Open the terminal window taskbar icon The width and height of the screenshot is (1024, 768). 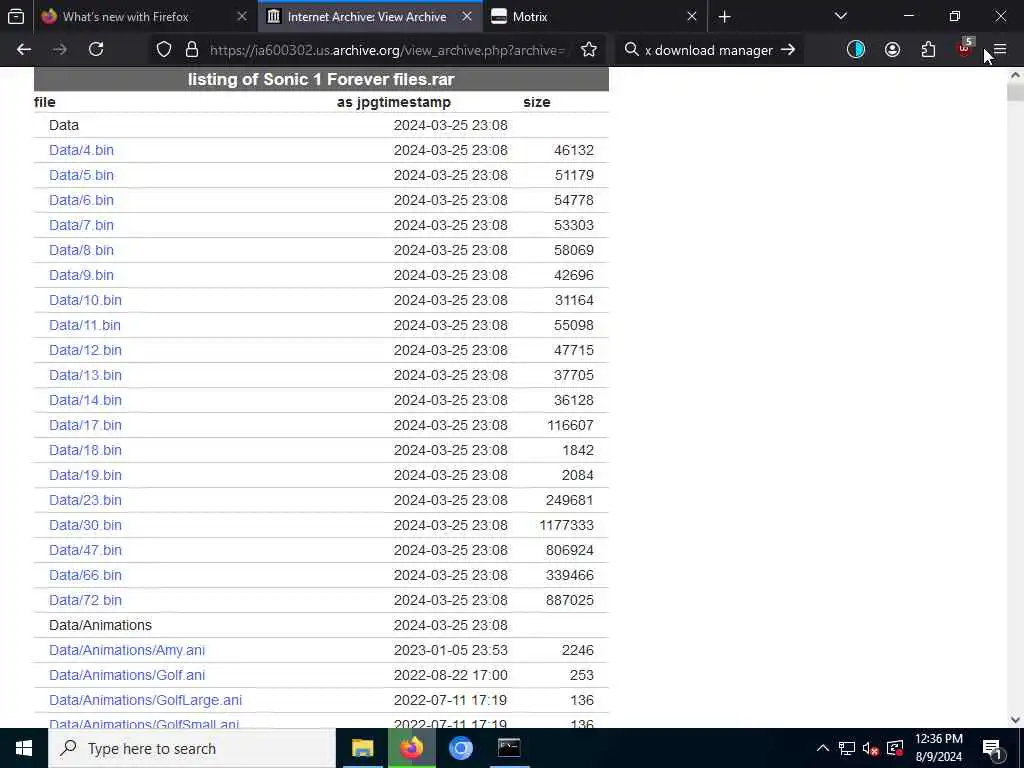(509, 748)
